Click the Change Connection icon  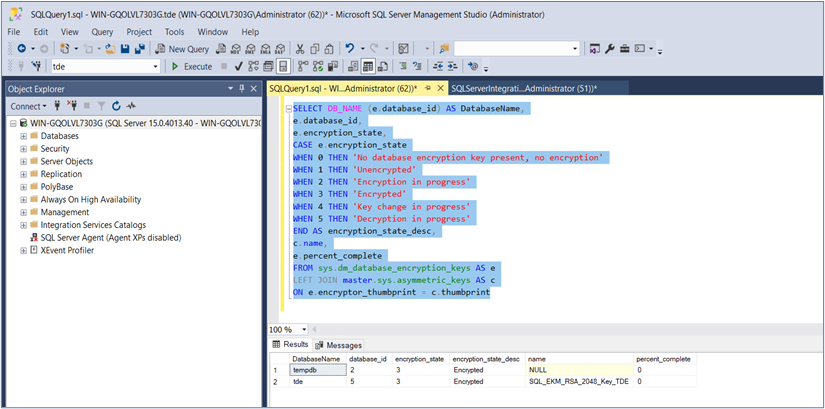point(36,66)
